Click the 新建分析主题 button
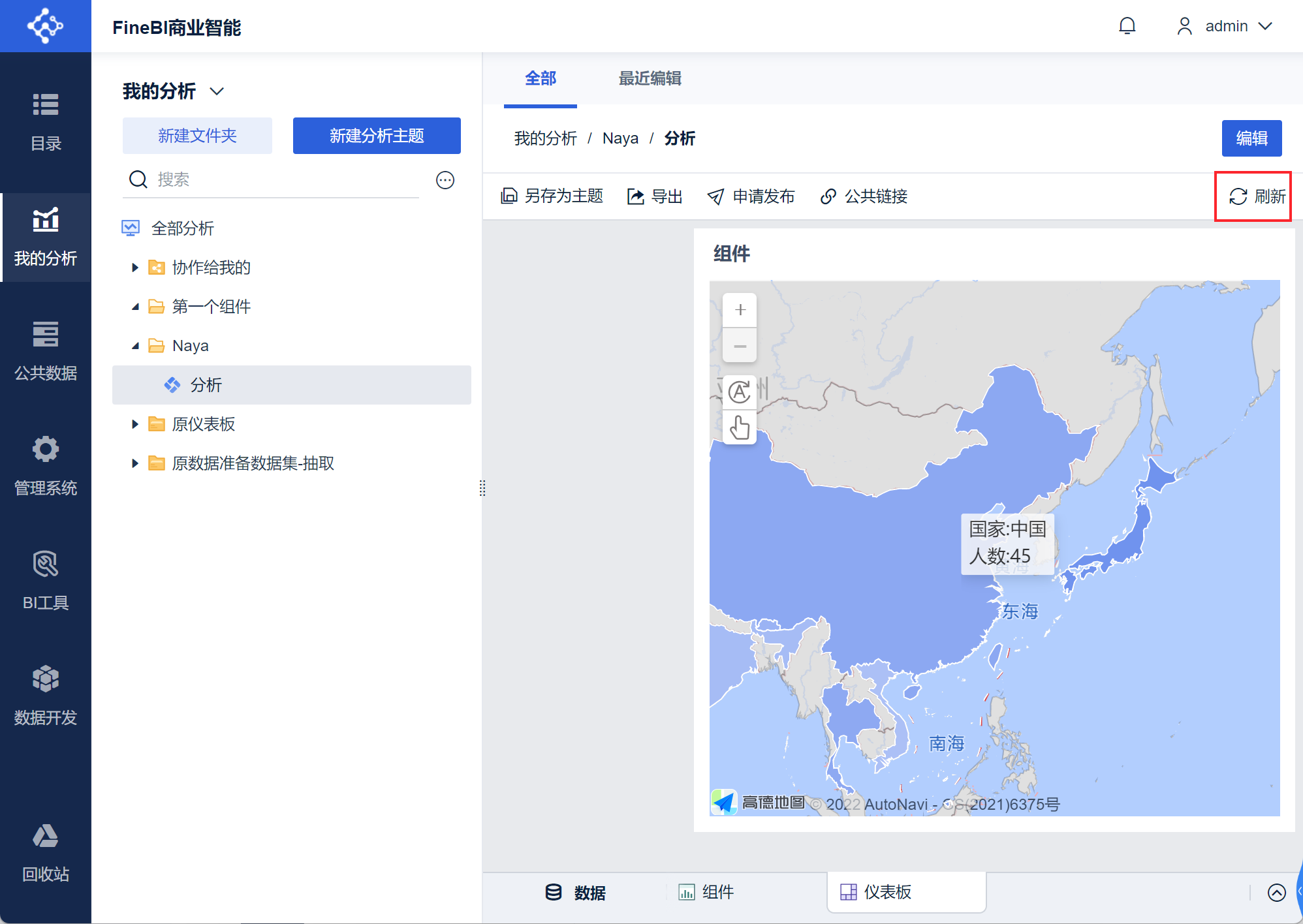1303x924 pixels. (377, 136)
